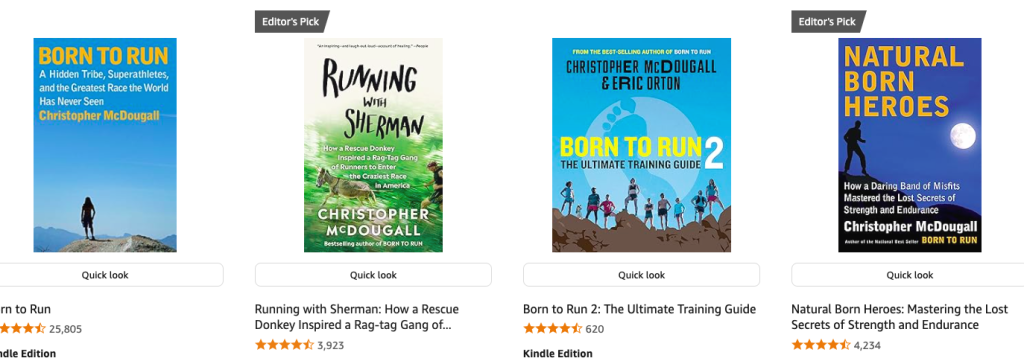Image resolution: width=1024 pixels, height=361 pixels.
Task: Open Born to Run 2: Ultimate Training Guide link
Action: [x=639, y=309]
